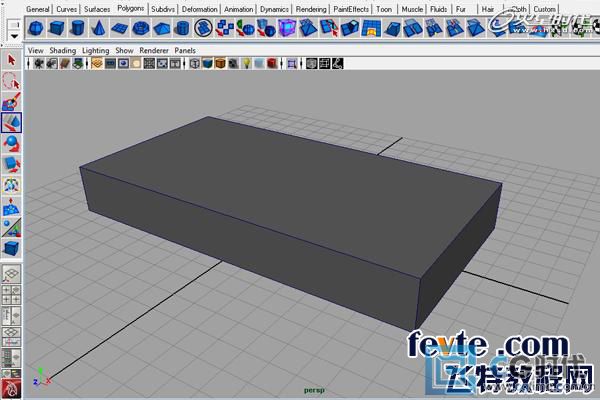600x400 pixels.
Task: Create a polygon cylinder from the shelf
Action: click(77, 28)
